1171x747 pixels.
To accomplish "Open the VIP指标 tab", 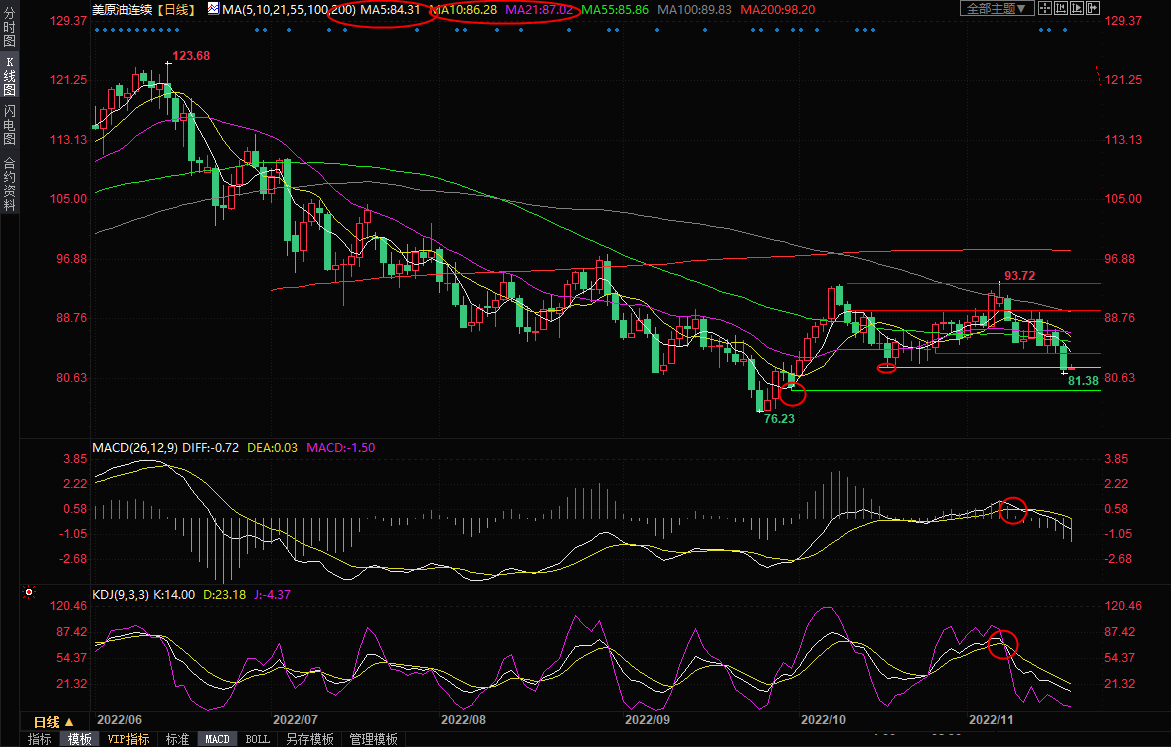I will [129, 739].
